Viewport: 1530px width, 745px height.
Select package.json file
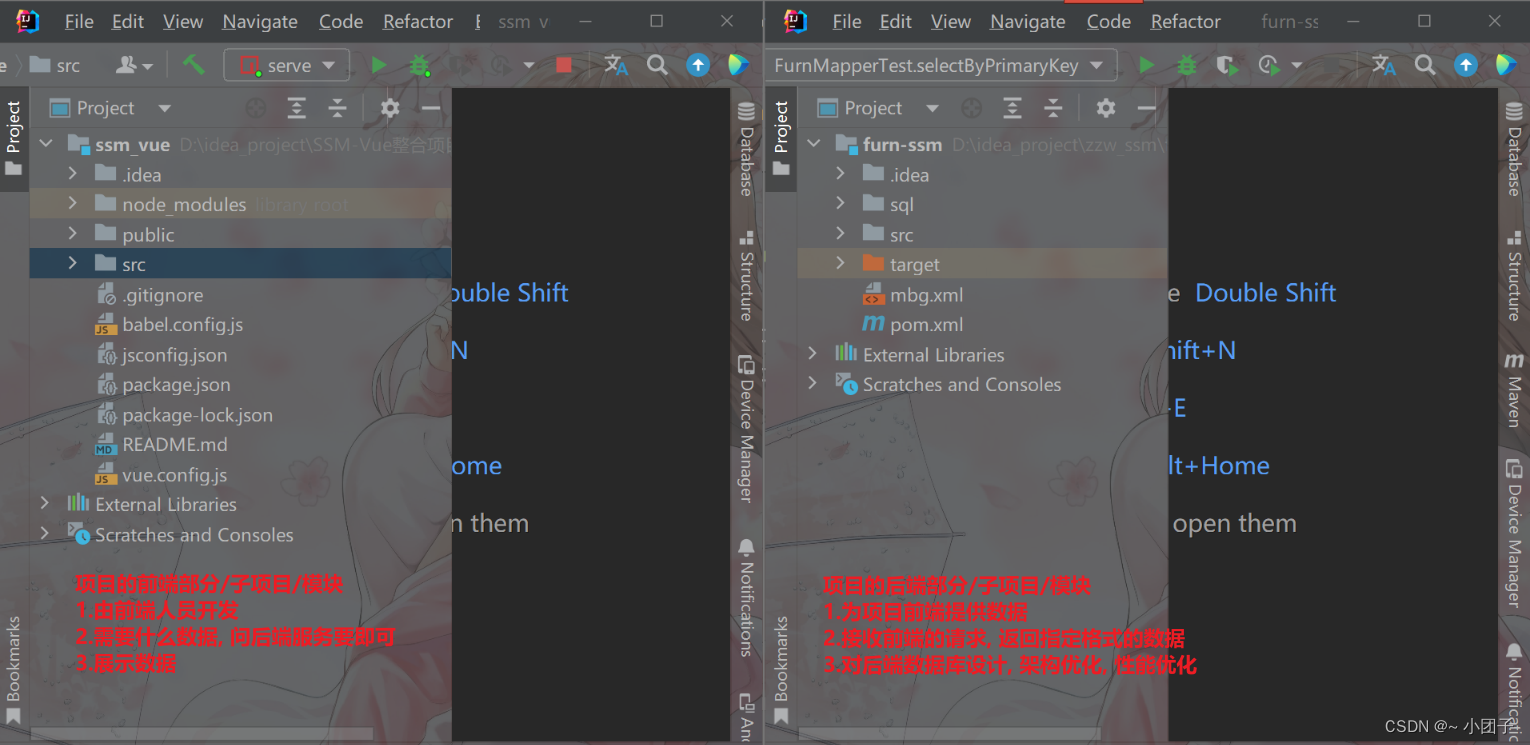176,384
